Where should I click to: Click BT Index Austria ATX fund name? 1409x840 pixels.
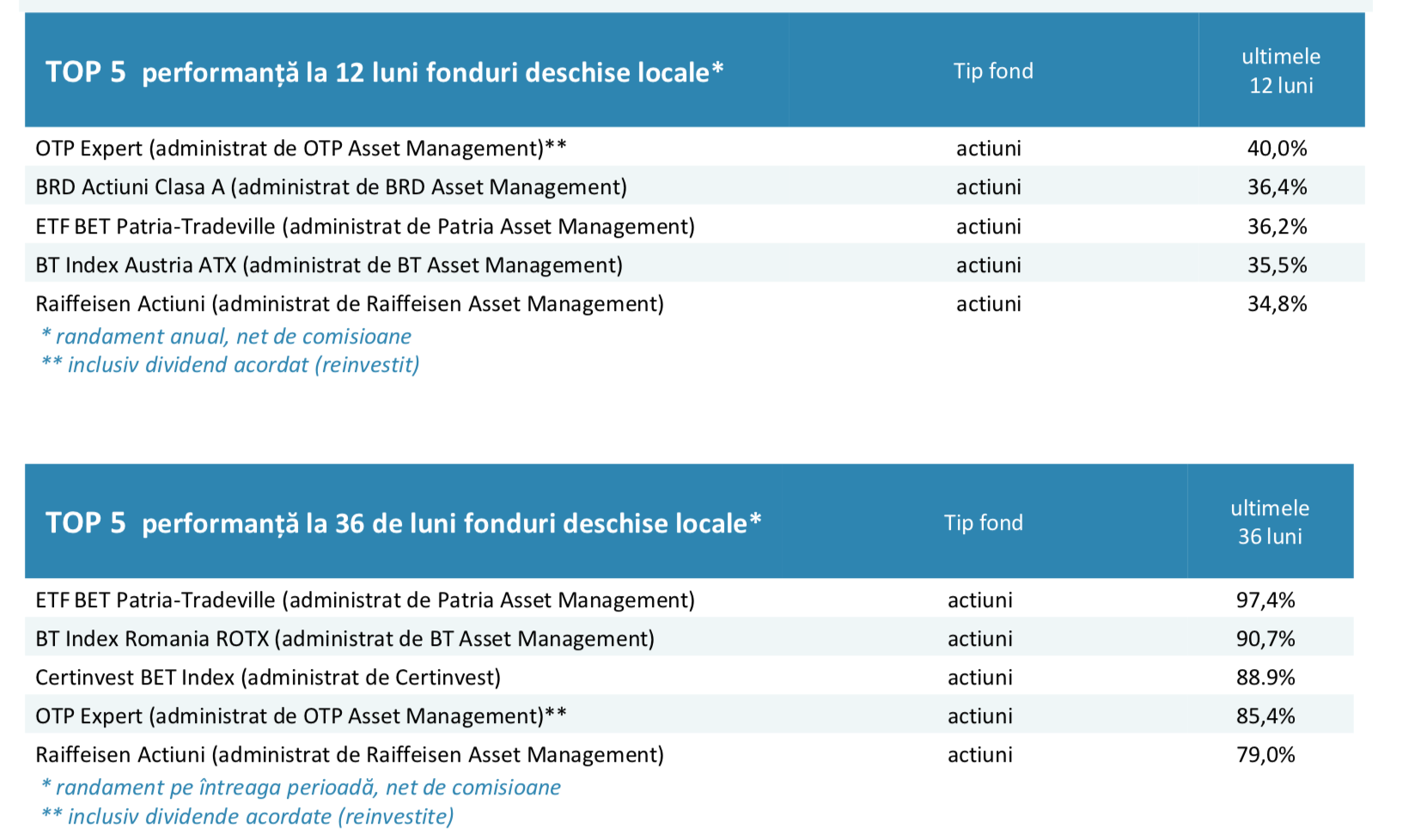point(329,265)
